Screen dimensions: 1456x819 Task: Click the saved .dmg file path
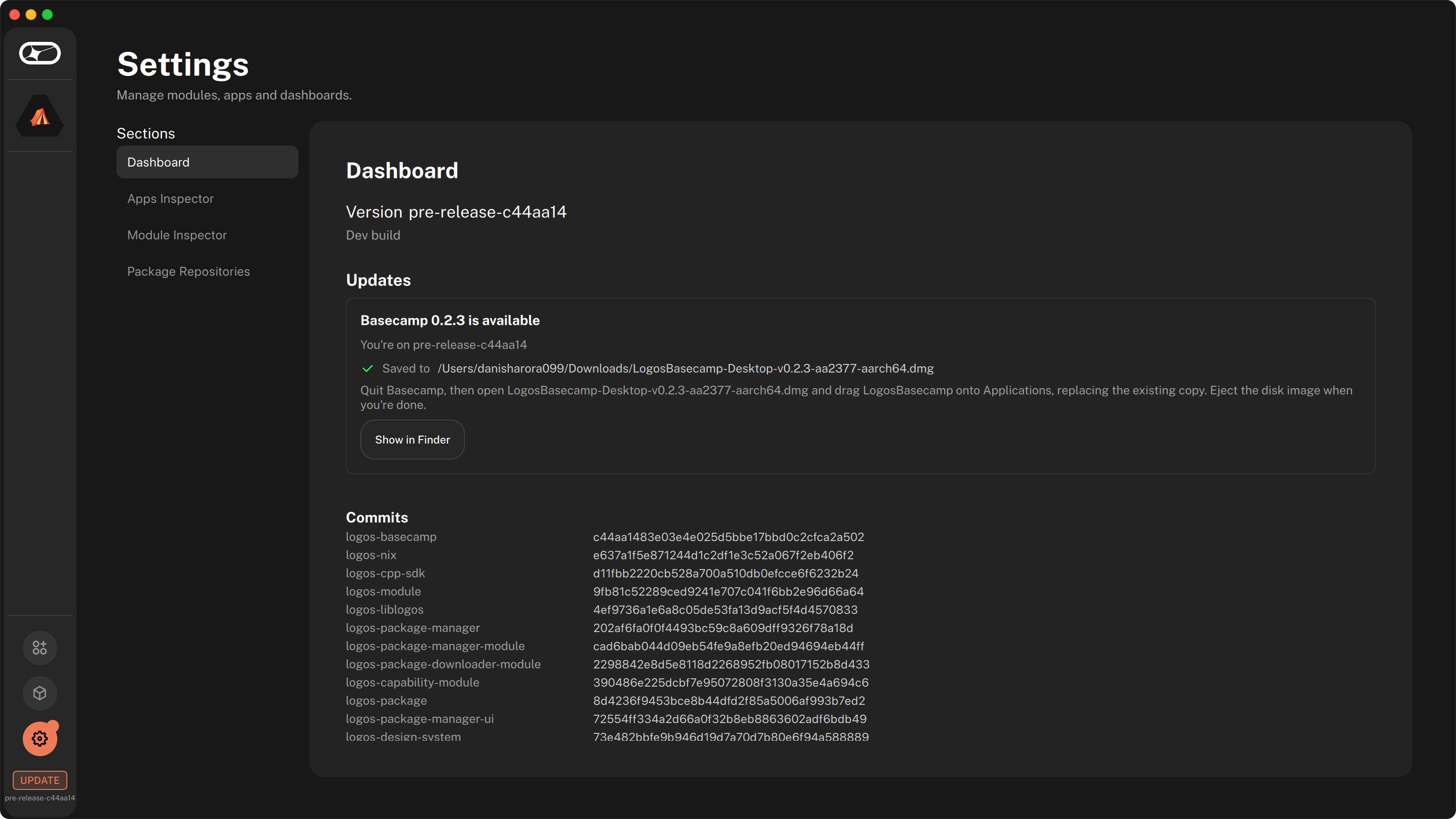[686, 369]
